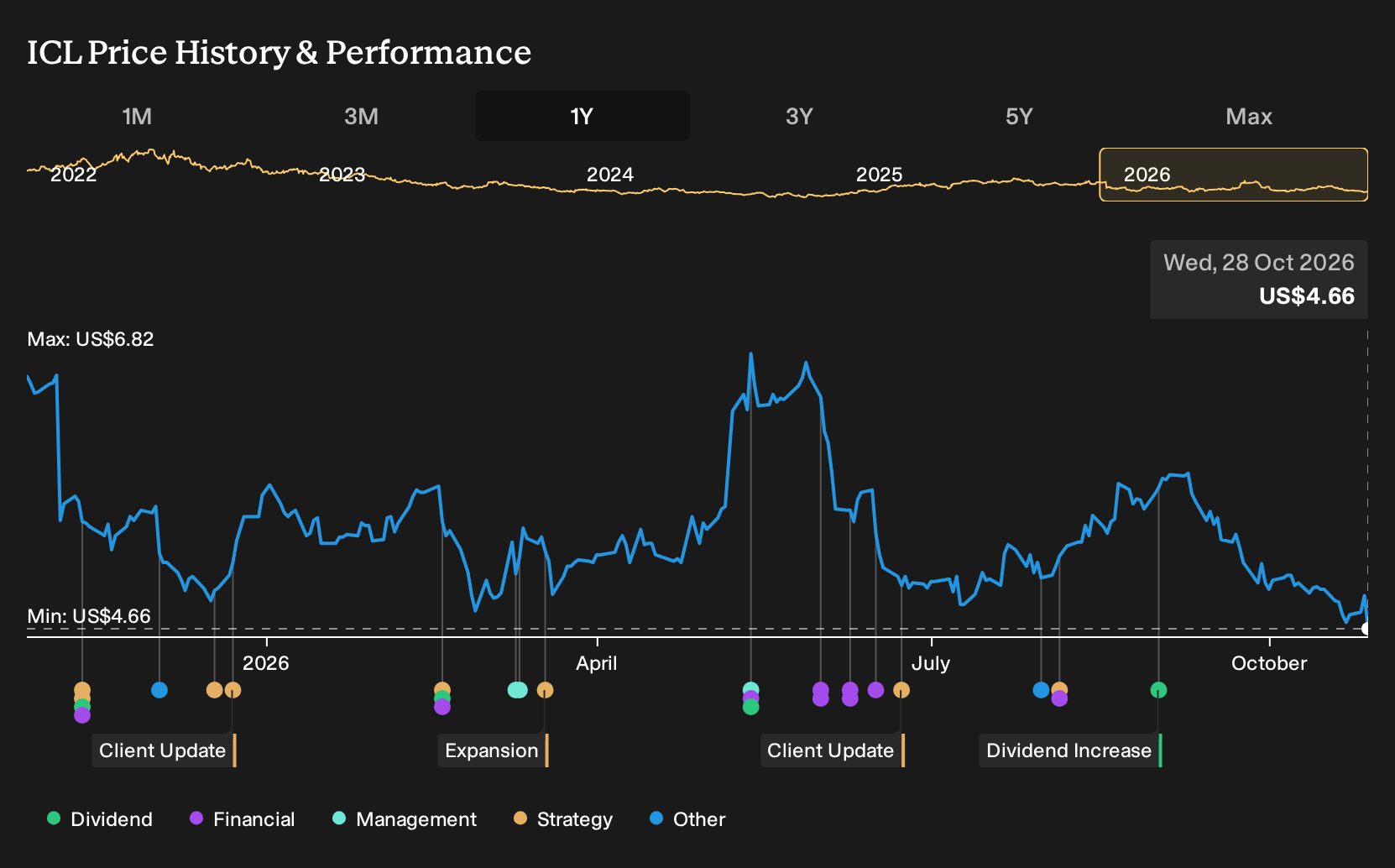Open the Client Update label near 2026
Viewport: 1395px width, 868px height.
tap(164, 750)
